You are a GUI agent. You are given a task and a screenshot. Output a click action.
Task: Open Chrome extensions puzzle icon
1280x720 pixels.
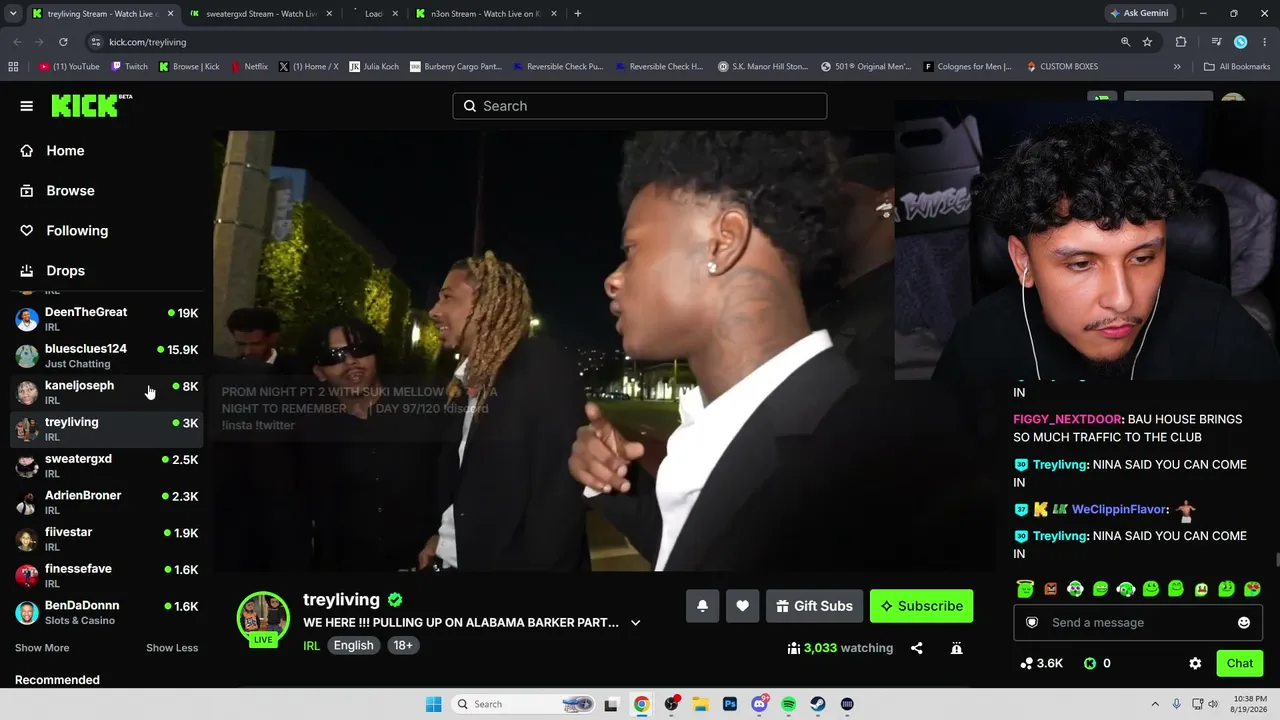1181,42
